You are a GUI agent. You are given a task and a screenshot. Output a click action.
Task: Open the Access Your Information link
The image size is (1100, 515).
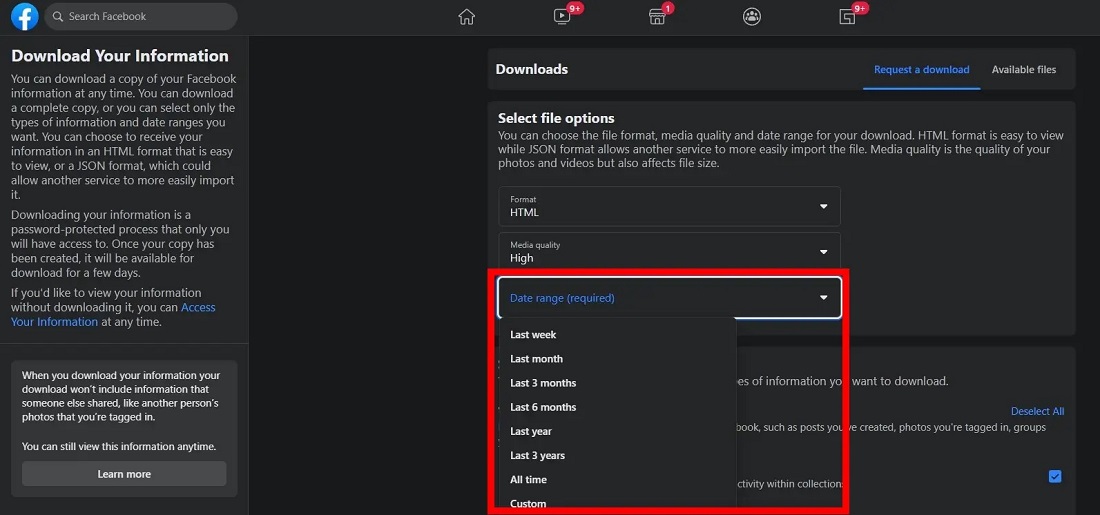pos(113,314)
